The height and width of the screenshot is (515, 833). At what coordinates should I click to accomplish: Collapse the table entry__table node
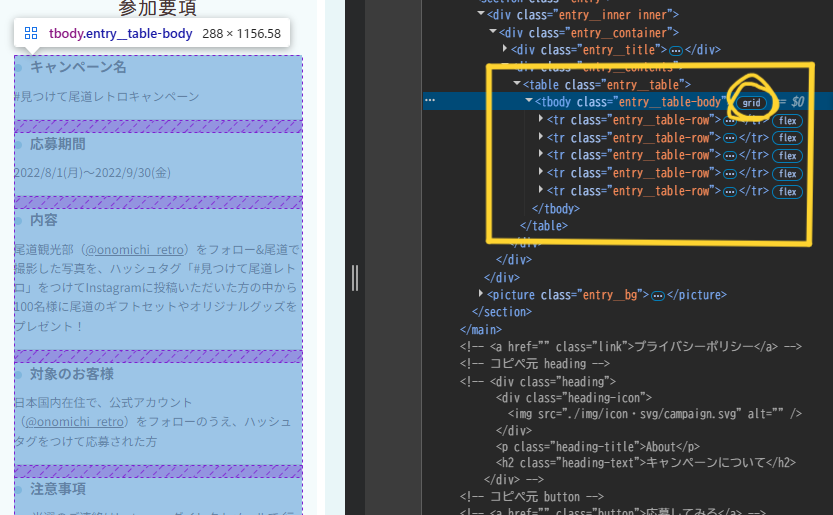click(x=517, y=84)
